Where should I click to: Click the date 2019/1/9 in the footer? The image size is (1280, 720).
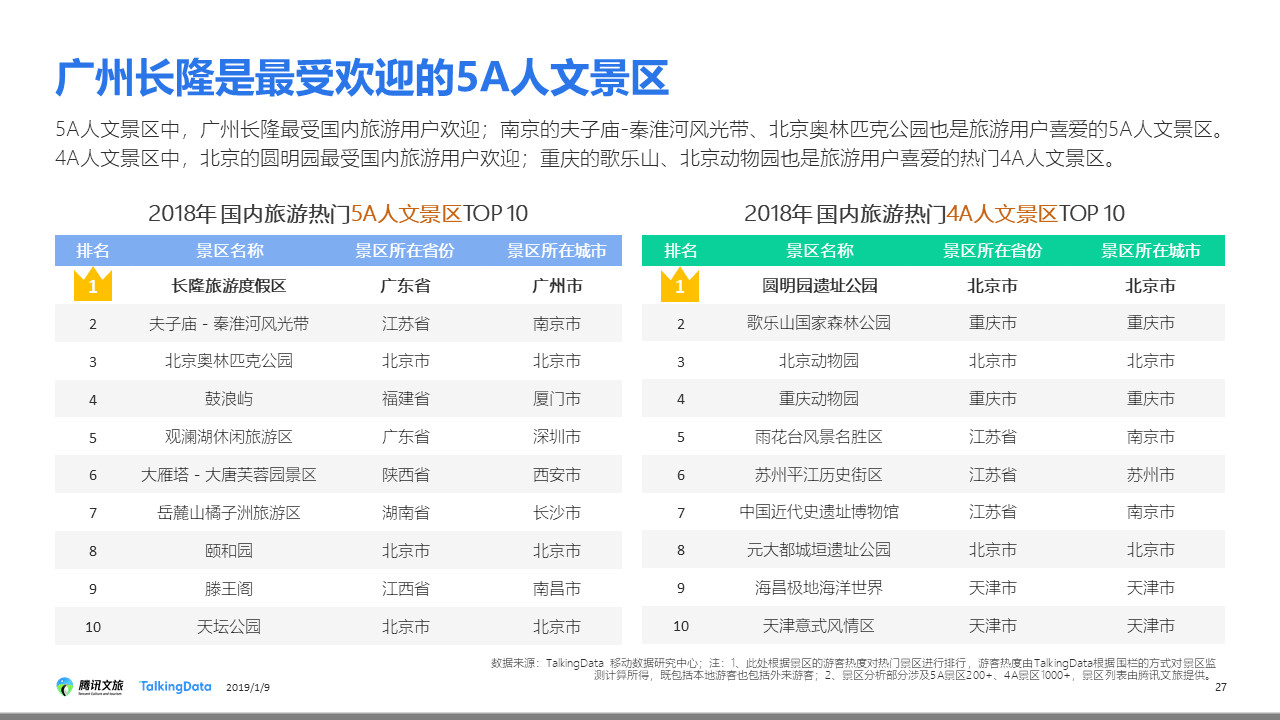click(248, 688)
